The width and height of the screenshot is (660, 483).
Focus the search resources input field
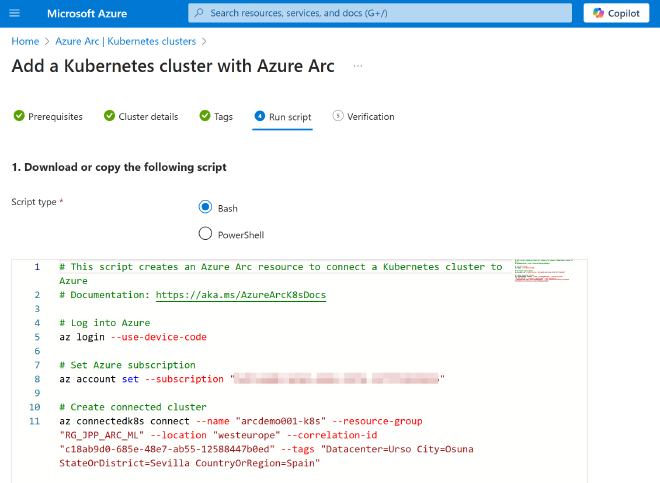coord(380,13)
